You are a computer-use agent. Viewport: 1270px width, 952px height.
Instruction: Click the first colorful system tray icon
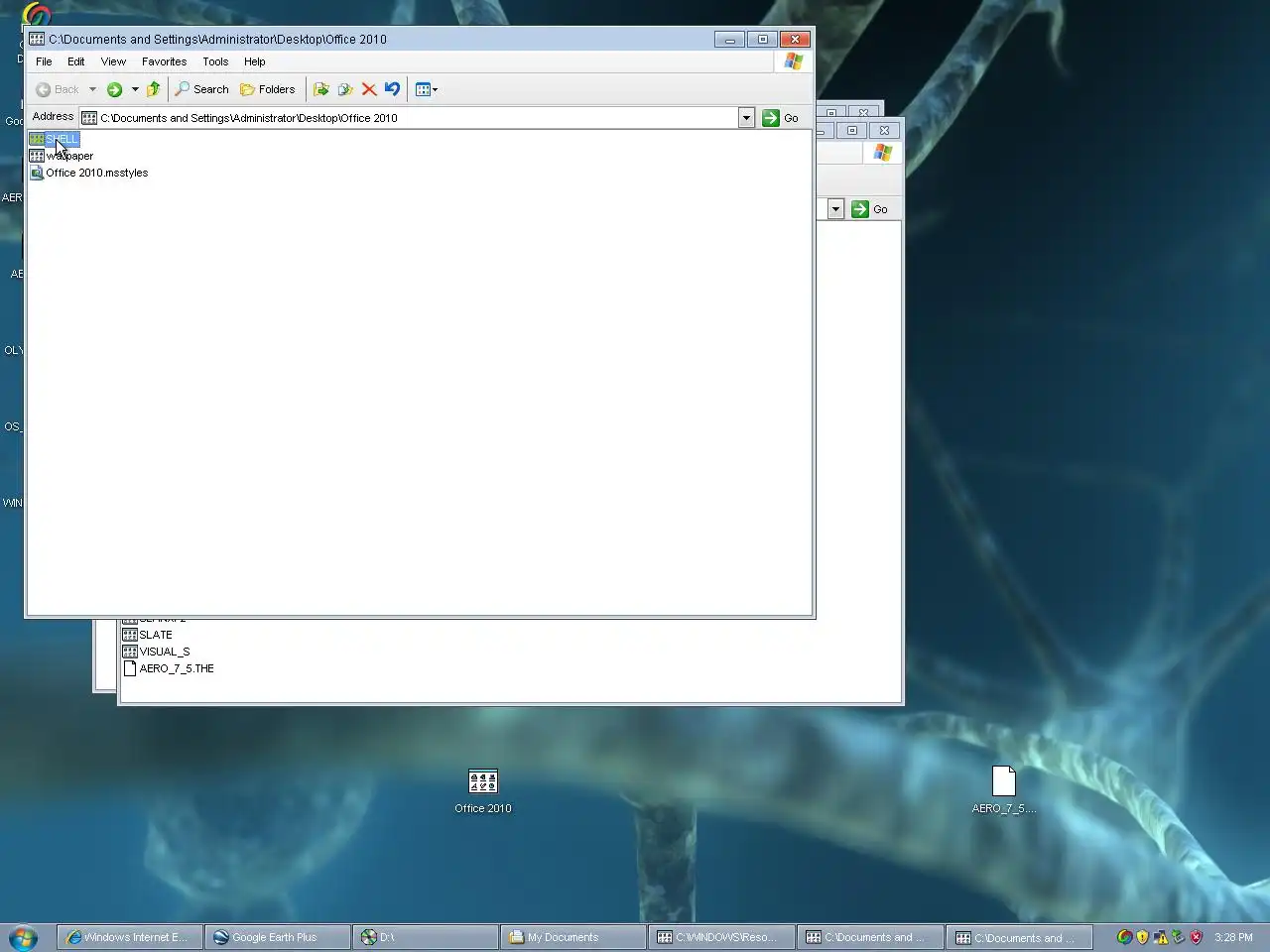pos(1124,937)
